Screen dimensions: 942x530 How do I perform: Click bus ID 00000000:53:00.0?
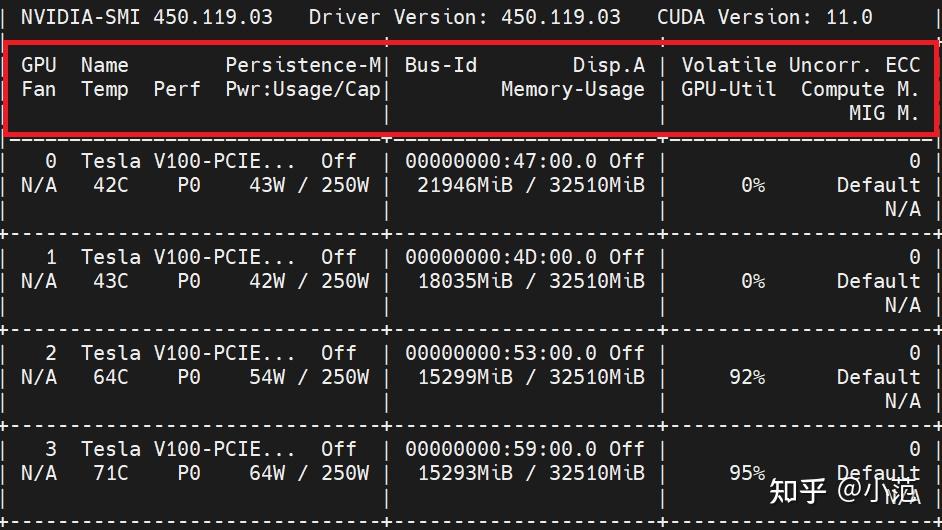500,353
